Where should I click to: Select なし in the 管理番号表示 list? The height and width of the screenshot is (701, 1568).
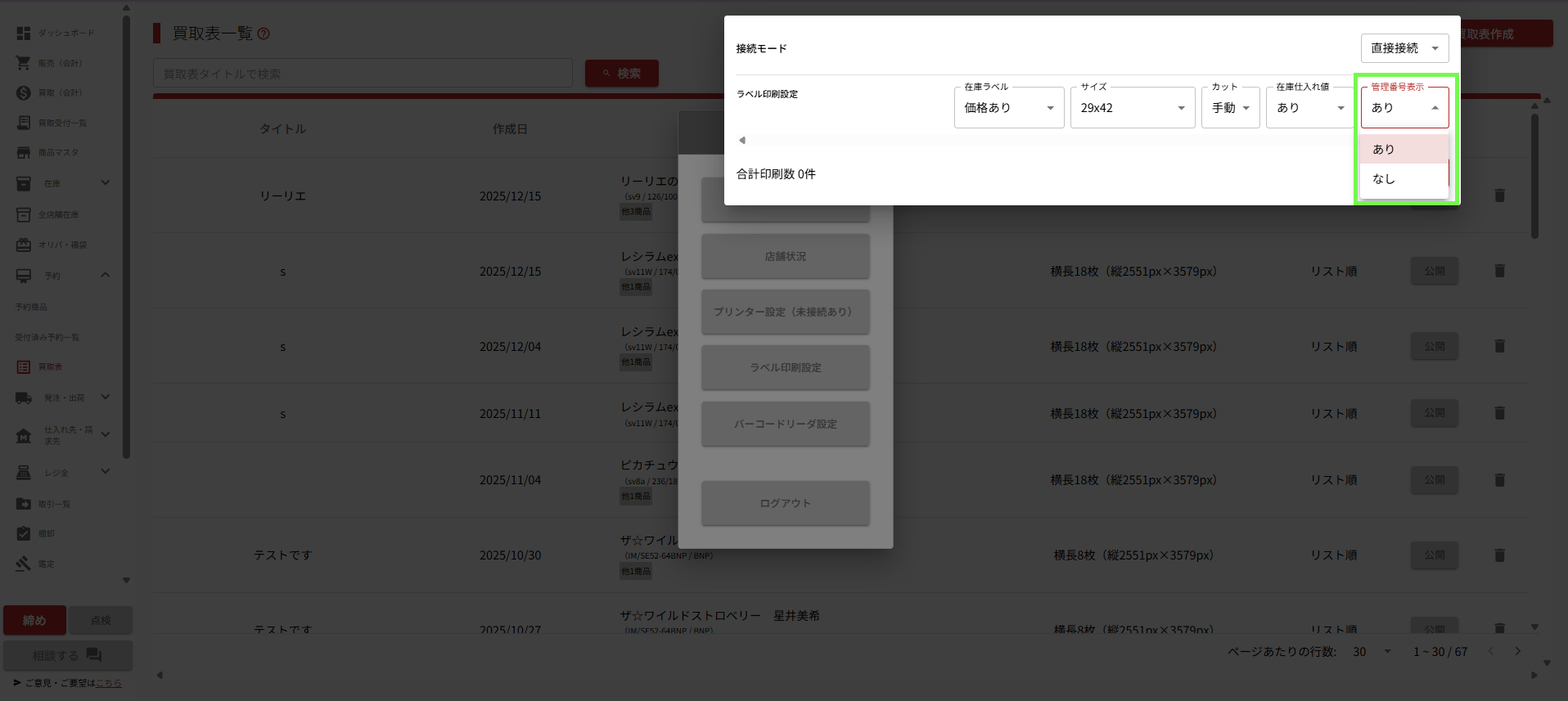point(1384,179)
